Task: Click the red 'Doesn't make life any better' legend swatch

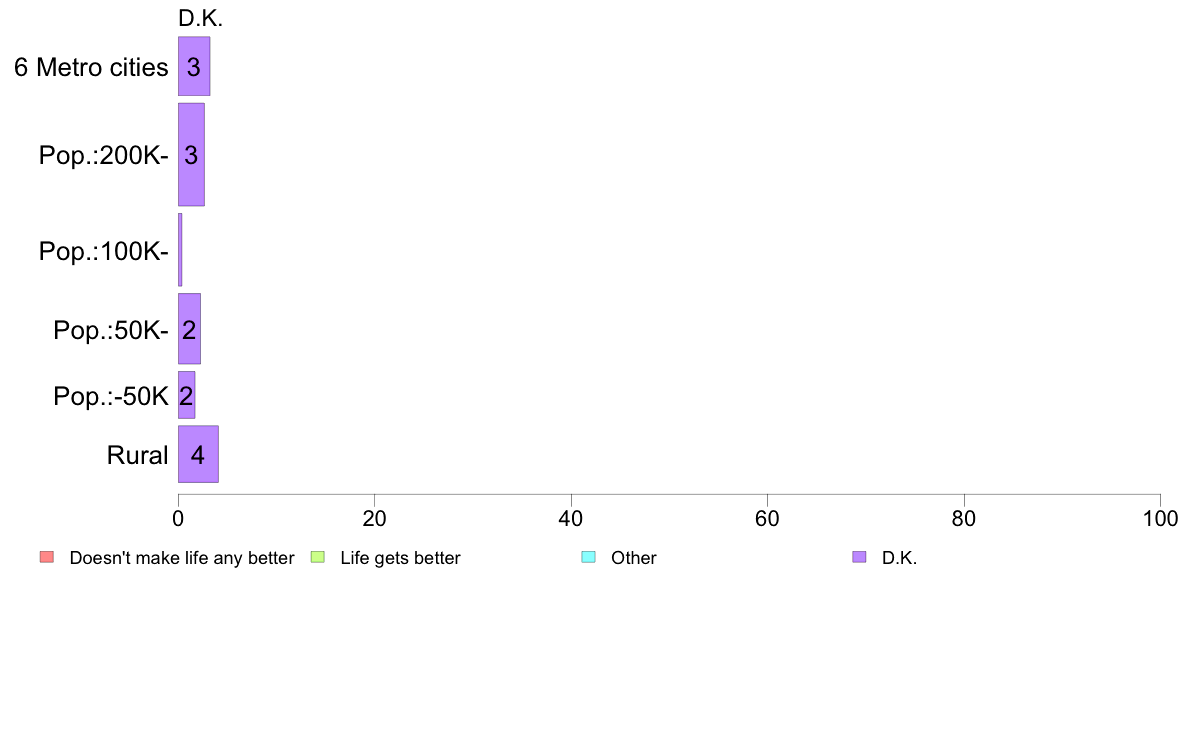Action: point(46,557)
